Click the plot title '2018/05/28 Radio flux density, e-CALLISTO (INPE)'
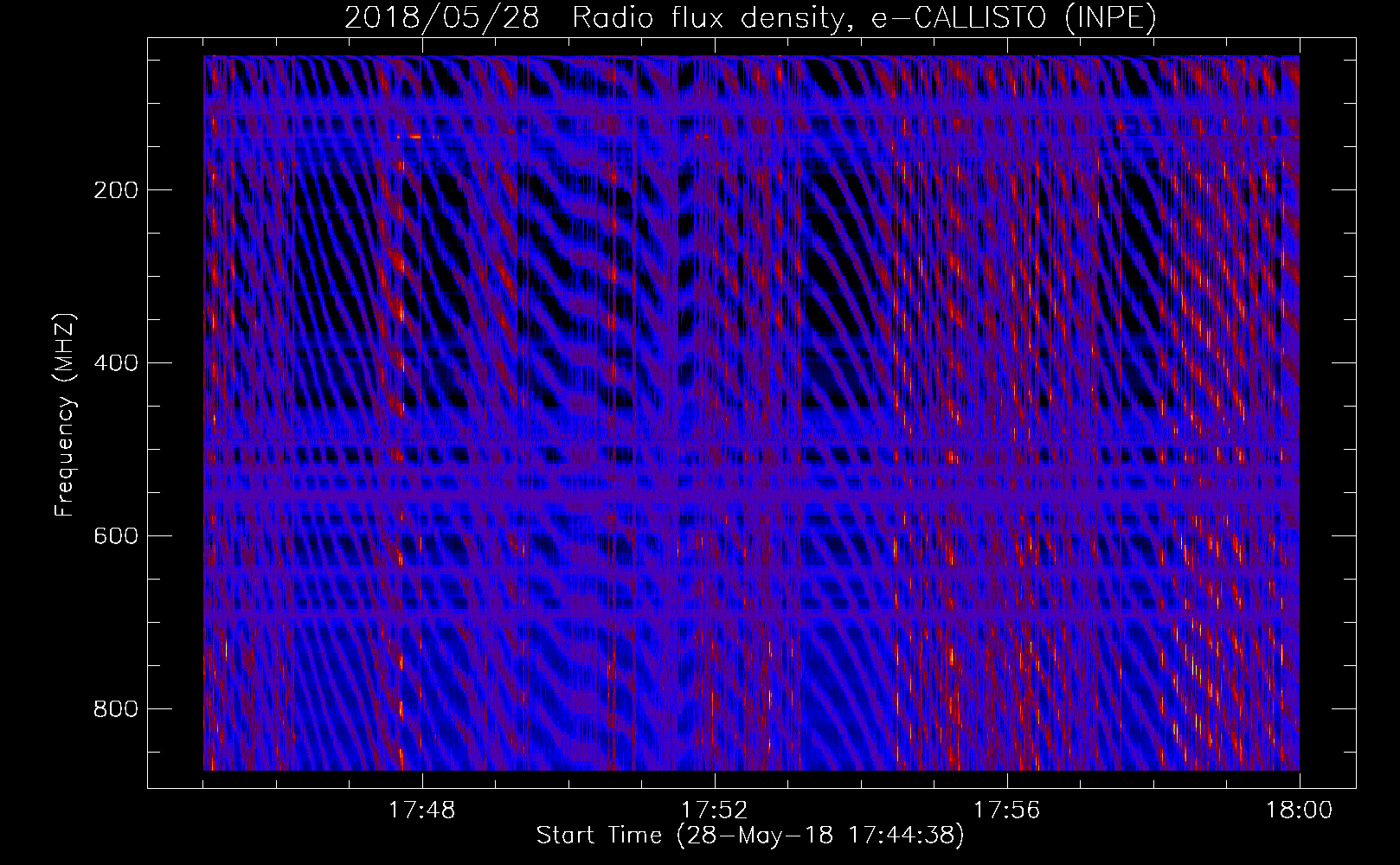 click(750, 18)
